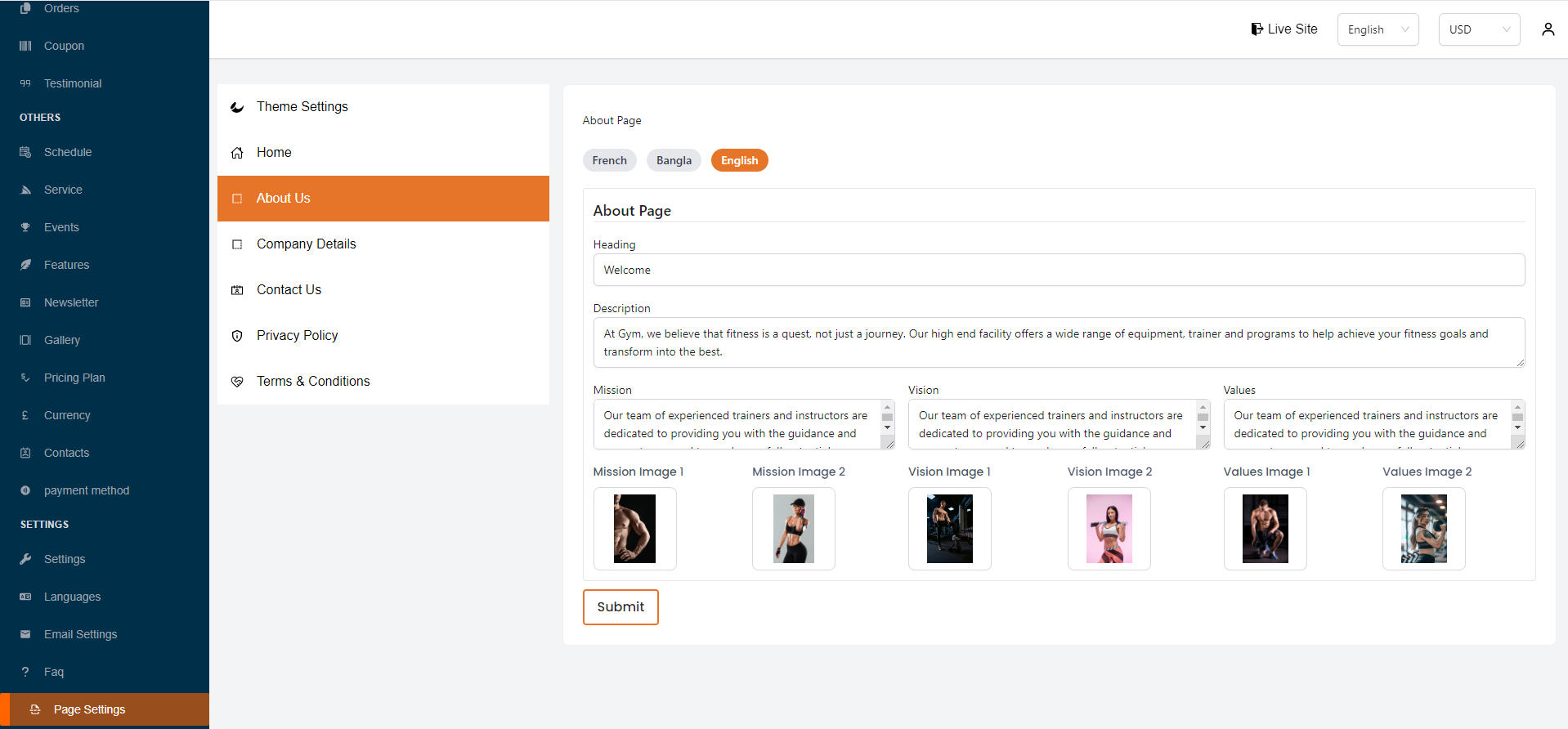Click the Terms & Conditions handshake icon
This screenshot has width=1568, height=729.
point(237,382)
